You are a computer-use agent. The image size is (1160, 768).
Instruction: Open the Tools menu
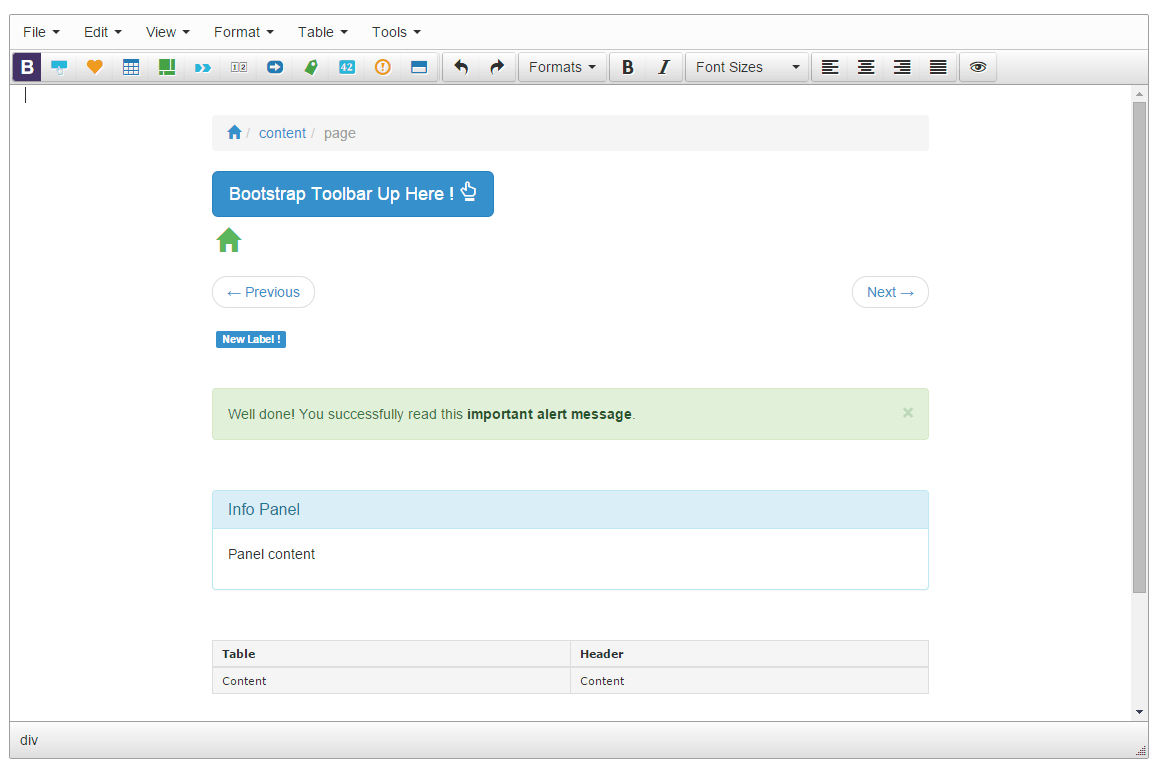pos(396,33)
